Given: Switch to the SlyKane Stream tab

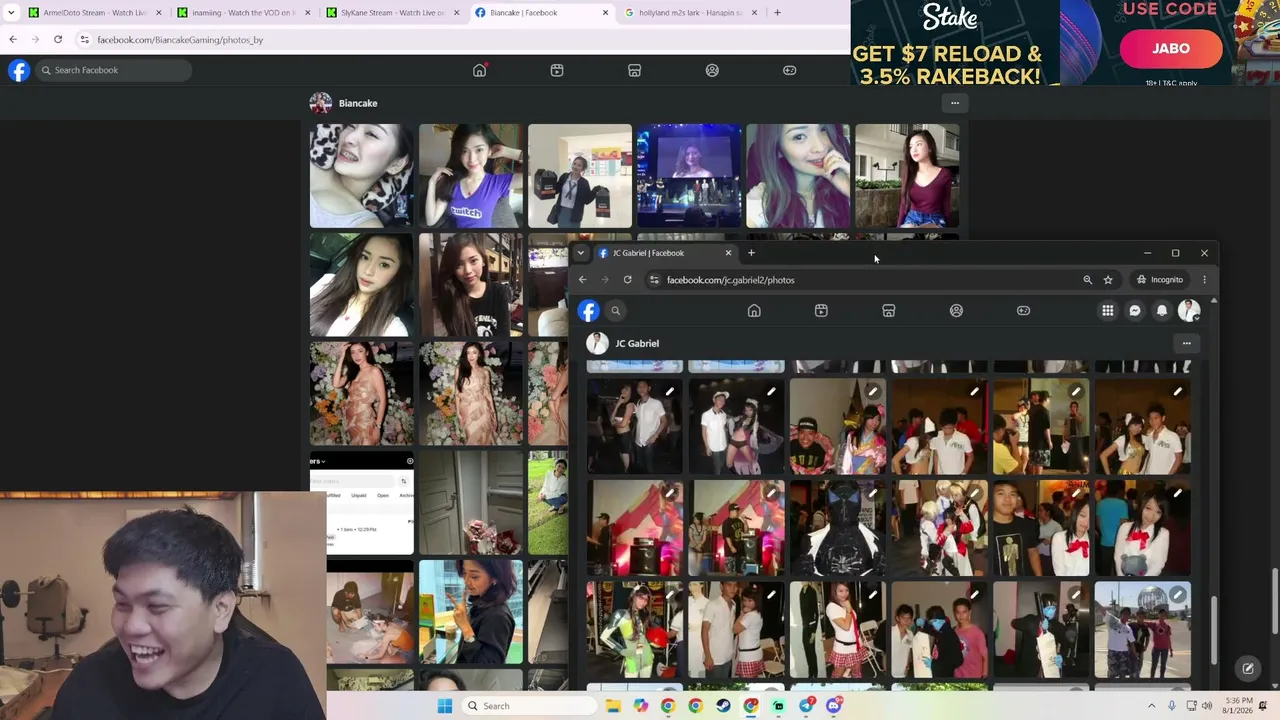Looking at the screenshot, I should coord(393,13).
